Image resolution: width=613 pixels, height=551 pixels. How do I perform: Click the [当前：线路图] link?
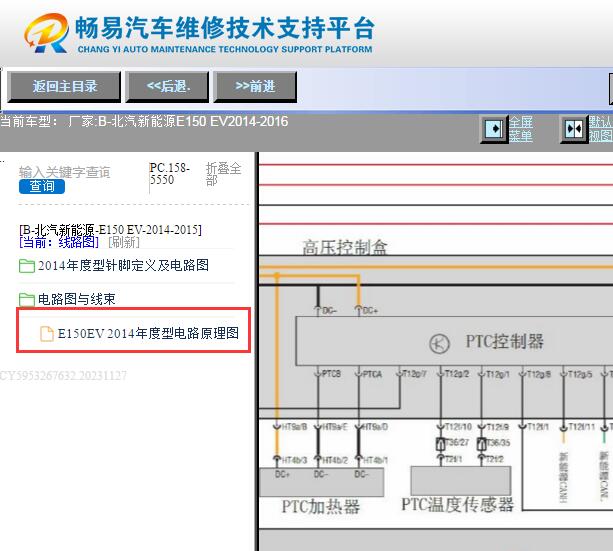[59, 242]
